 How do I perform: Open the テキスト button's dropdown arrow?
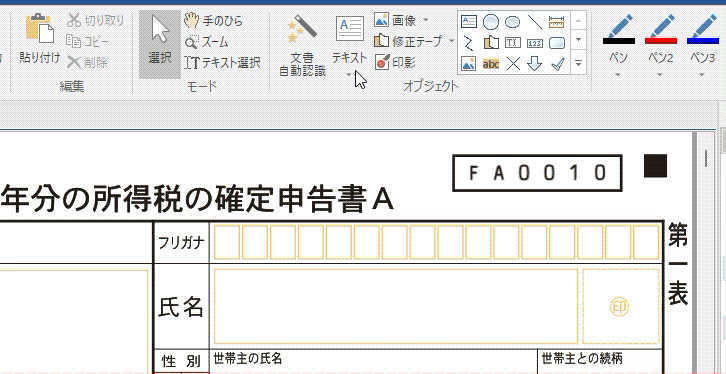(349, 74)
